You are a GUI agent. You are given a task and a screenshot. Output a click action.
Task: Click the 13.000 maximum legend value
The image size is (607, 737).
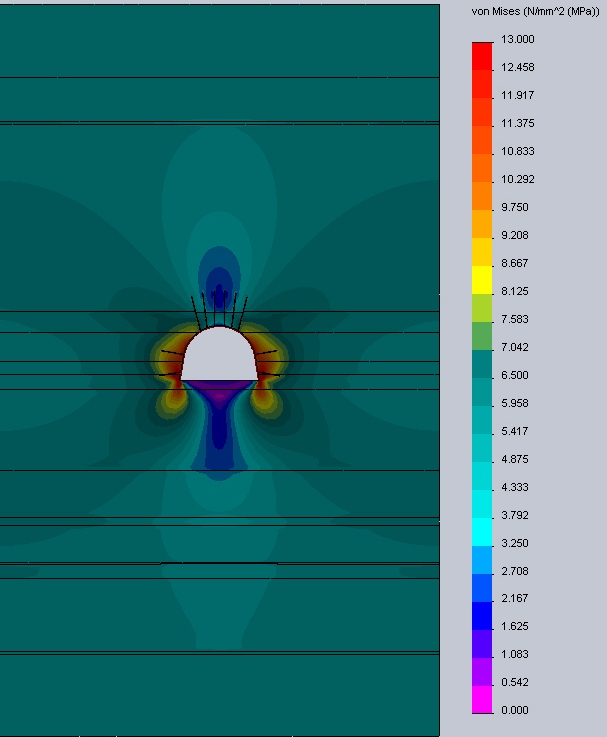[x=518, y=39]
